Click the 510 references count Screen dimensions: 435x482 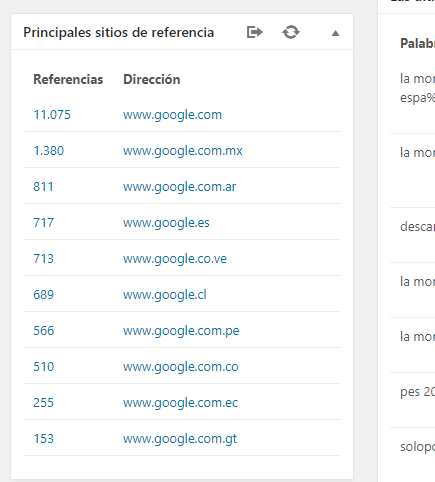pyautogui.click(x=44, y=367)
